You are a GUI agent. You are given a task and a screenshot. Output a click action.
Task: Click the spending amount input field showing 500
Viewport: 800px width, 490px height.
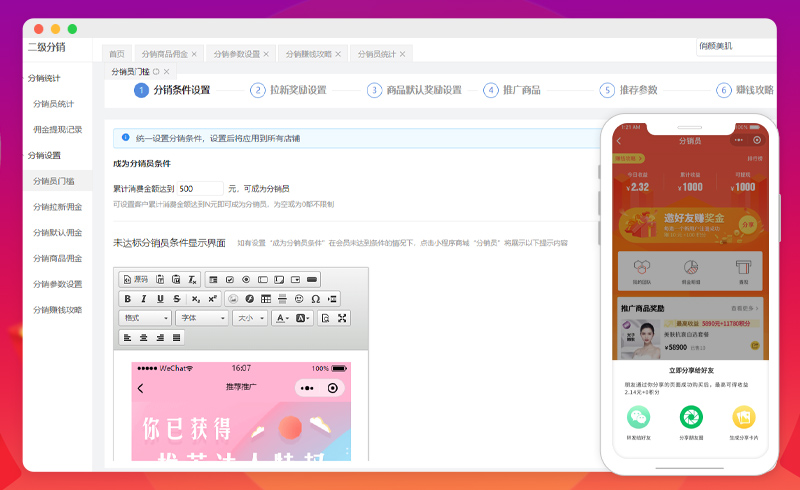[x=200, y=188]
